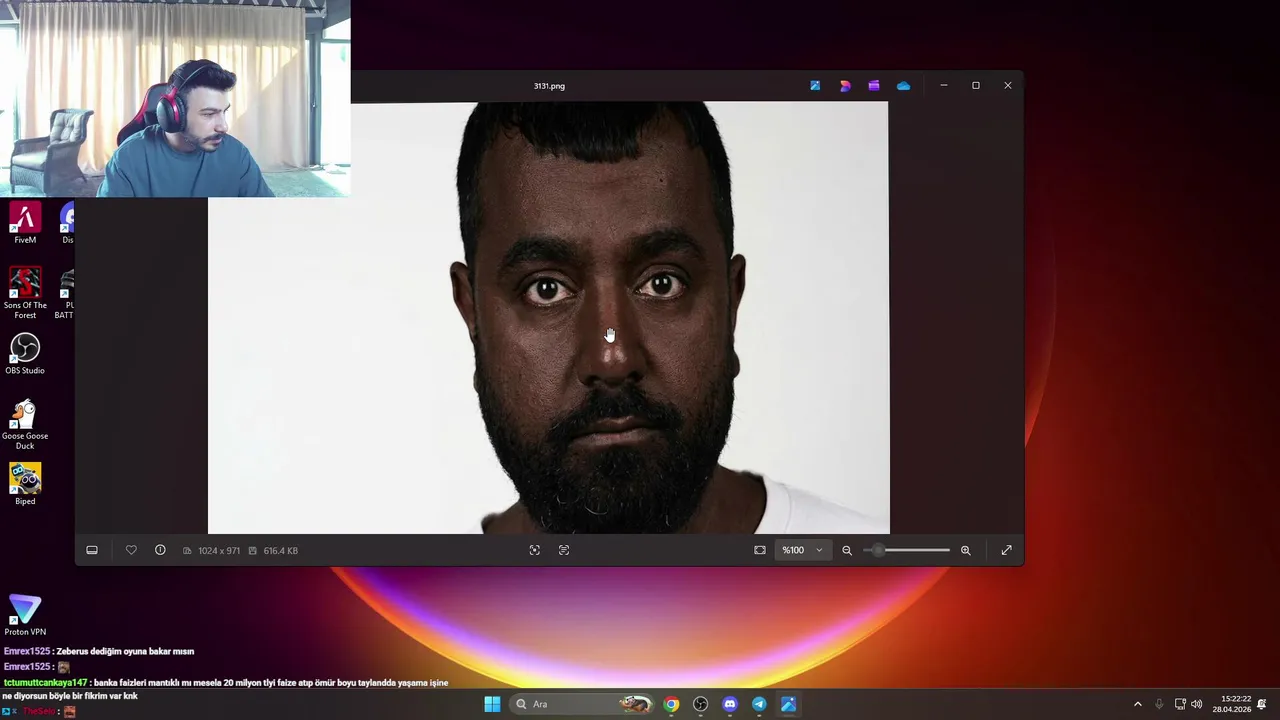Enter fullscreen view of the photo
The width and height of the screenshot is (1280, 720).
1007,550
